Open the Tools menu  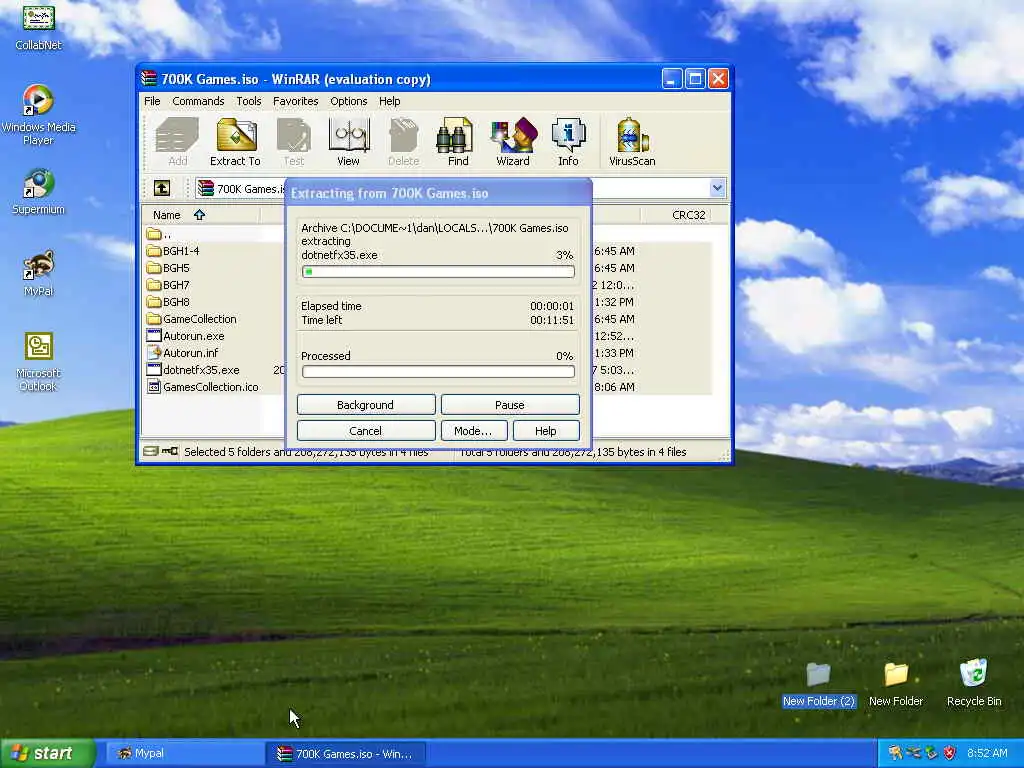249,101
